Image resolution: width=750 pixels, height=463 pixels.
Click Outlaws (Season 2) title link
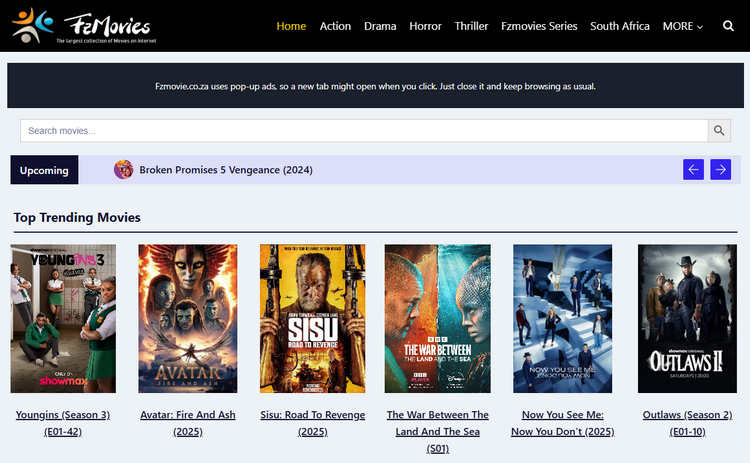[687, 423]
